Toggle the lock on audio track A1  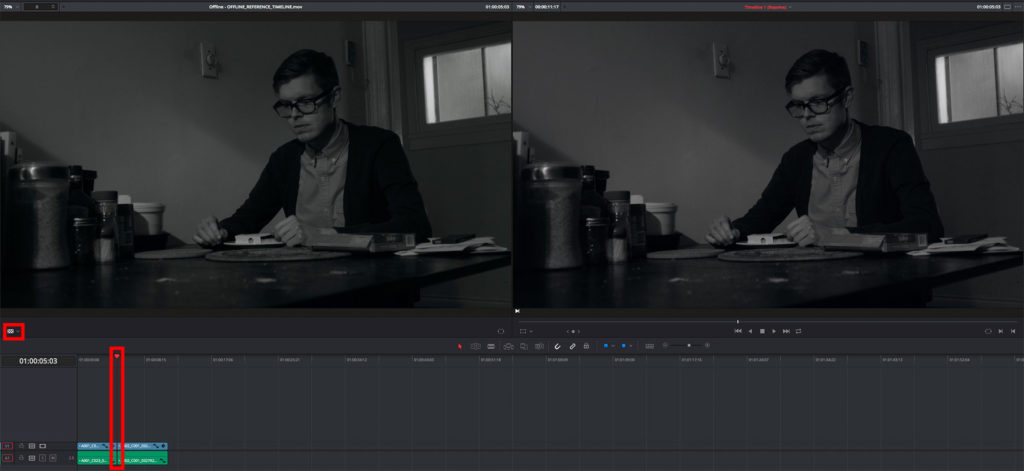click(x=22, y=458)
